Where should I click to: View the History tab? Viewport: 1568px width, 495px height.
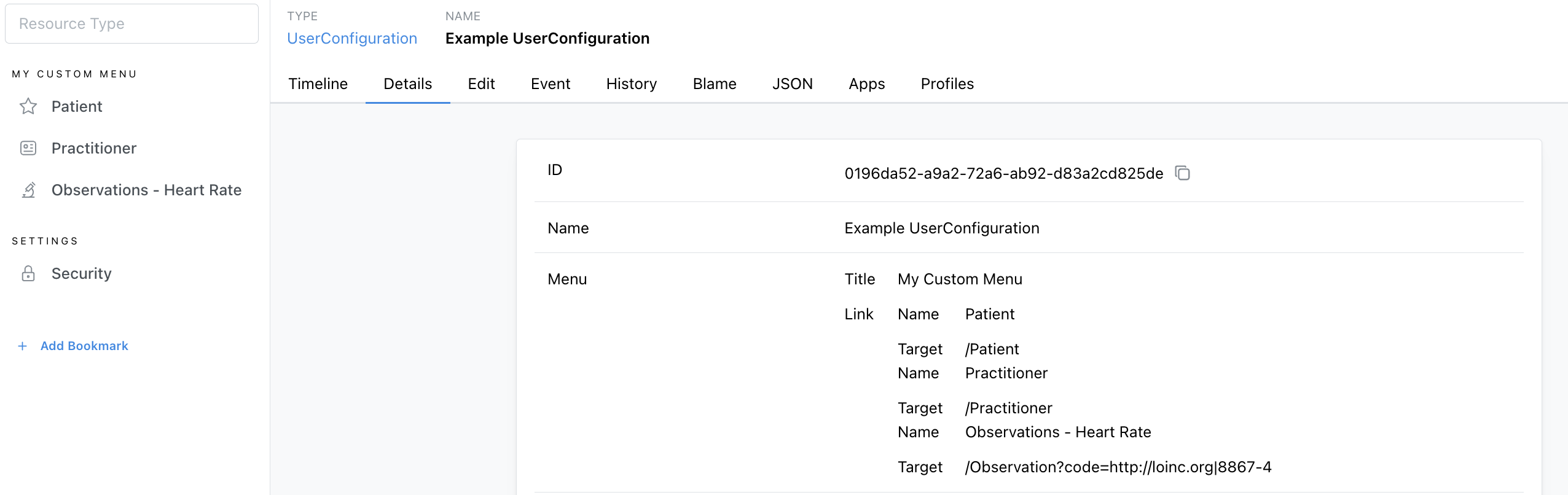pos(631,84)
